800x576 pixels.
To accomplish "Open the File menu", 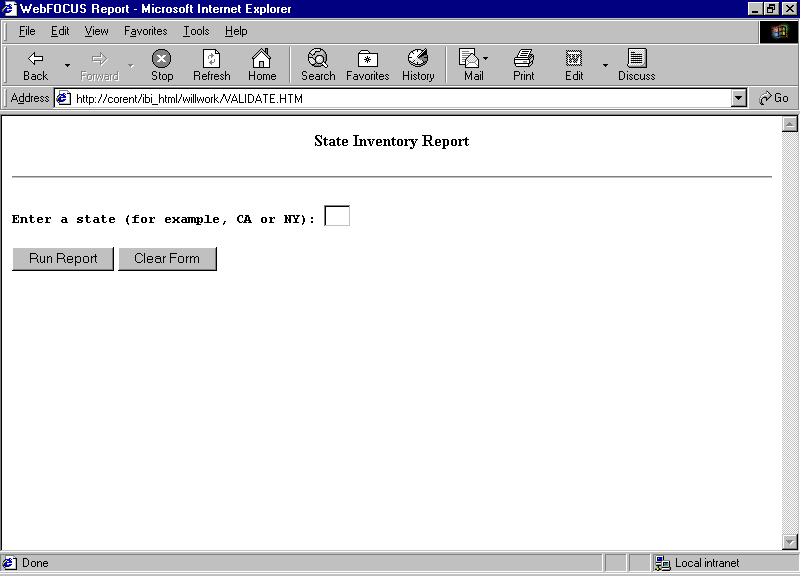I will pos(27,31).
